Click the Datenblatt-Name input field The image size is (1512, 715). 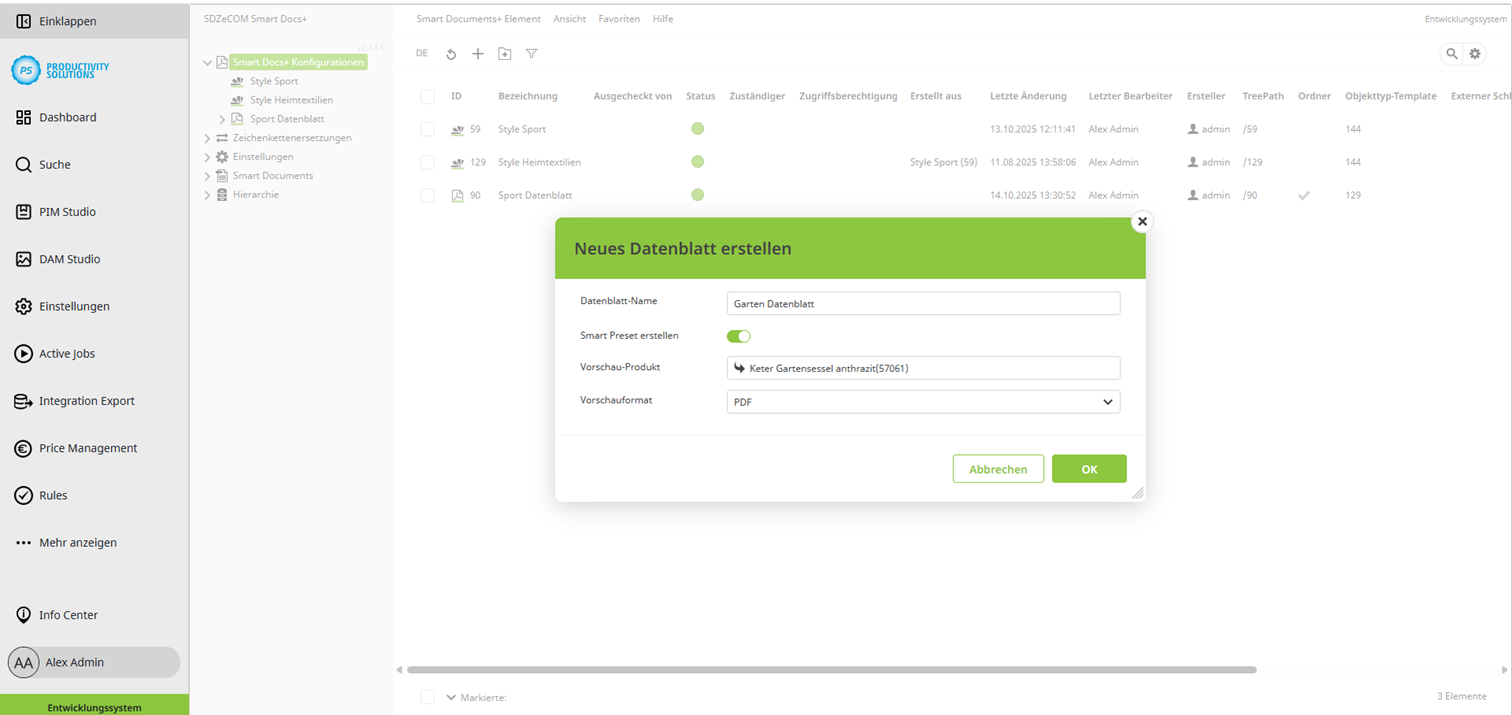click(x=923, y=303)
